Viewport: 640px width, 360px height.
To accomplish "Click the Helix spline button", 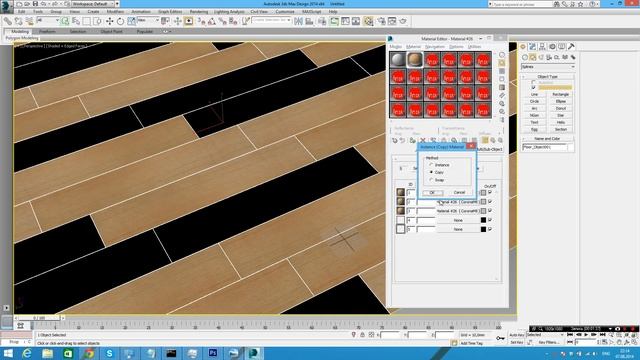I will pyautogui.click(x=561, y=122).
